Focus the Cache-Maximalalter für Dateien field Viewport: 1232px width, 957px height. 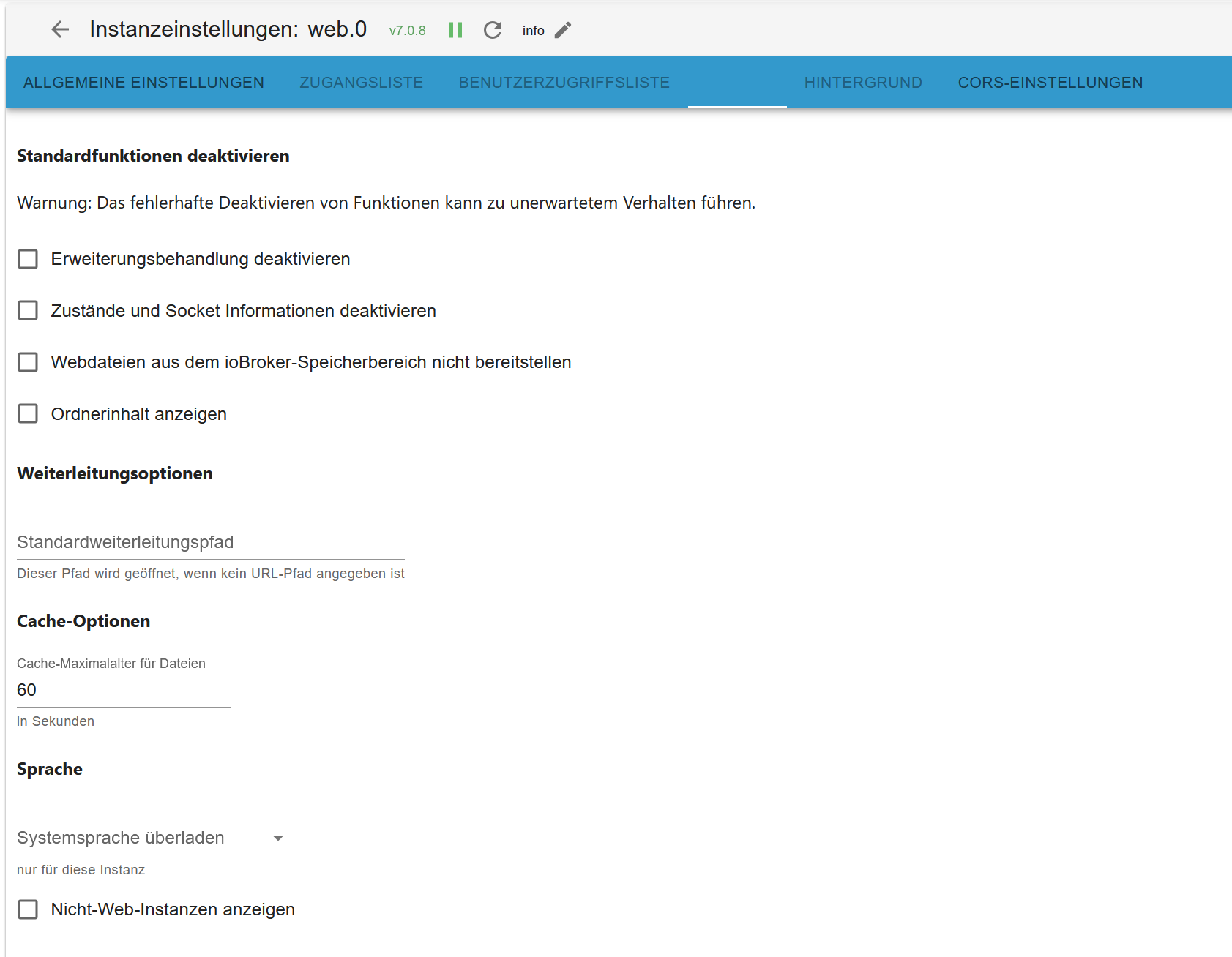pos(123,690)
